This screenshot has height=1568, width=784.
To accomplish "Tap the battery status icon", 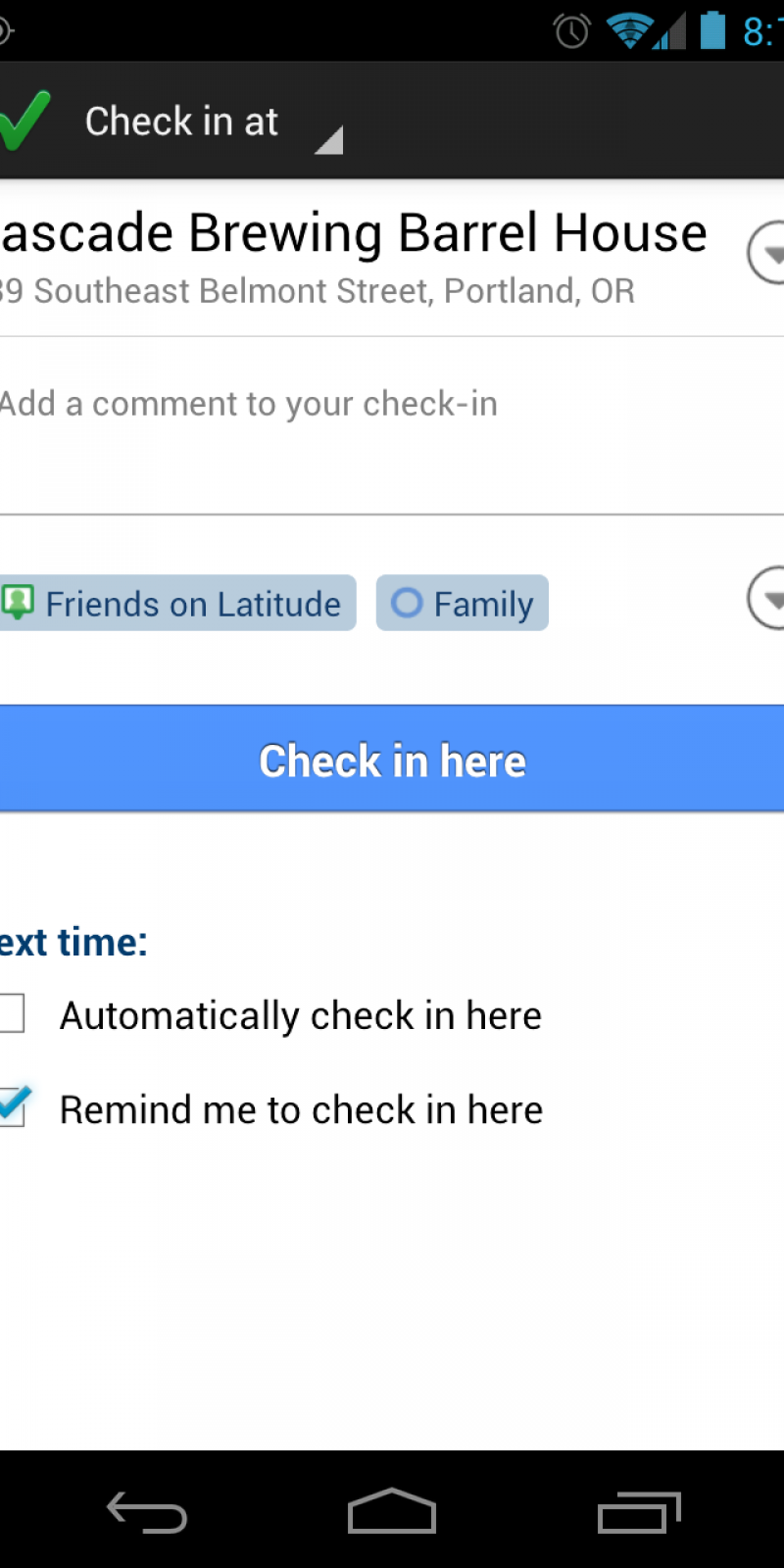I will coord(712,30).
